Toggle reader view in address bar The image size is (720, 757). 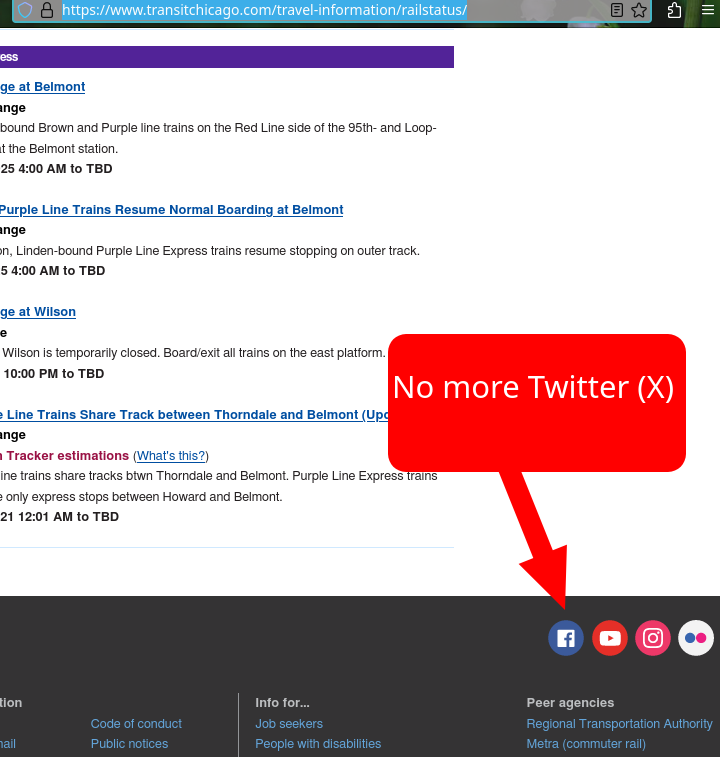[617, 10]
